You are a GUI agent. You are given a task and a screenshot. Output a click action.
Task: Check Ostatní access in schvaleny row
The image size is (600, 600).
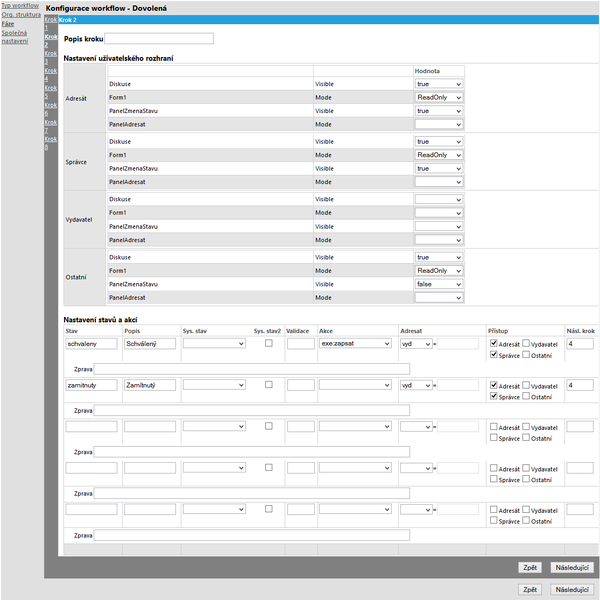click(526, 354)
